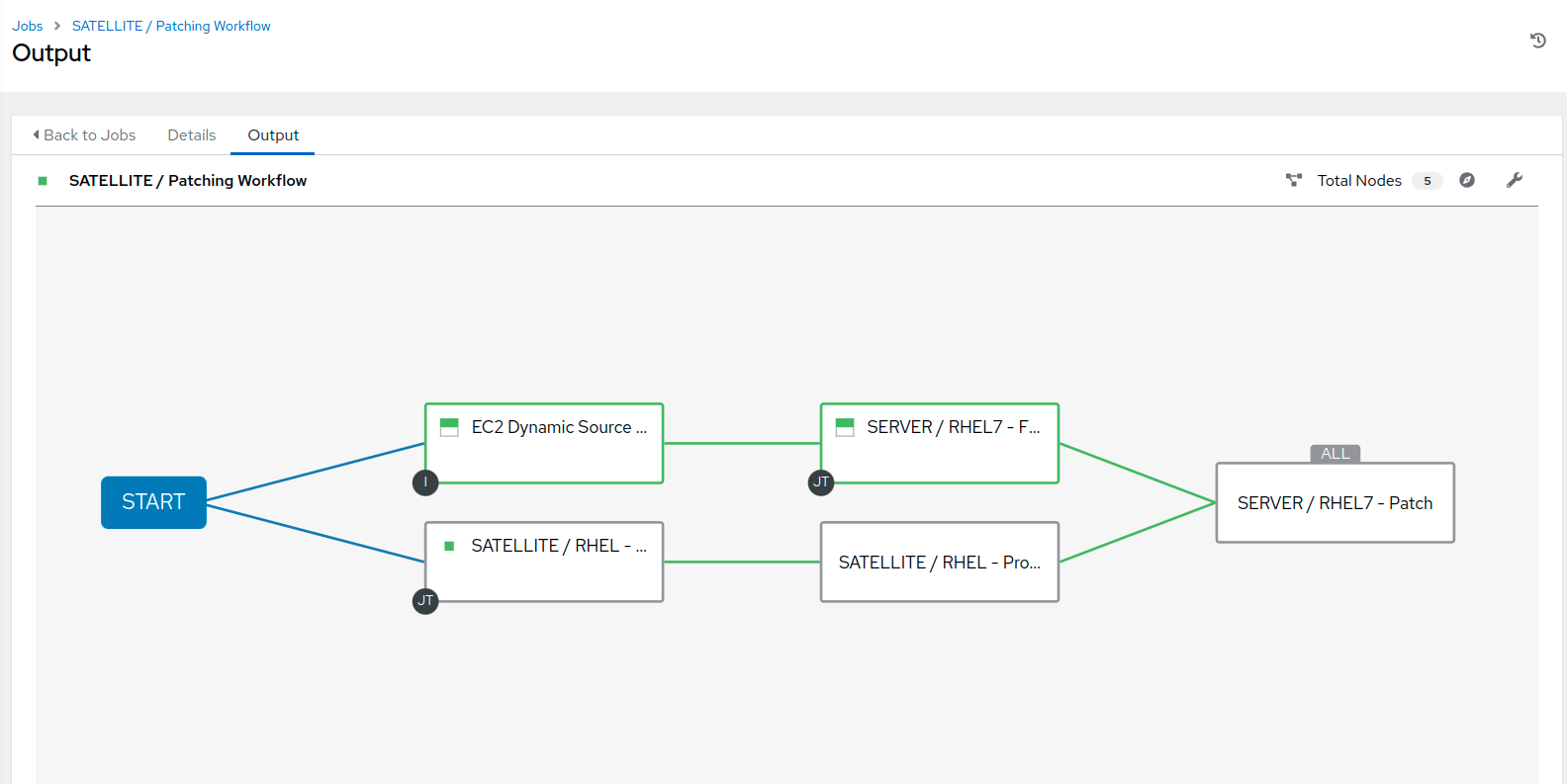Viewport: 1567px width, 784px height.
Task: Toggle the workflow legend compass icon
Action: coord(1467,180)
